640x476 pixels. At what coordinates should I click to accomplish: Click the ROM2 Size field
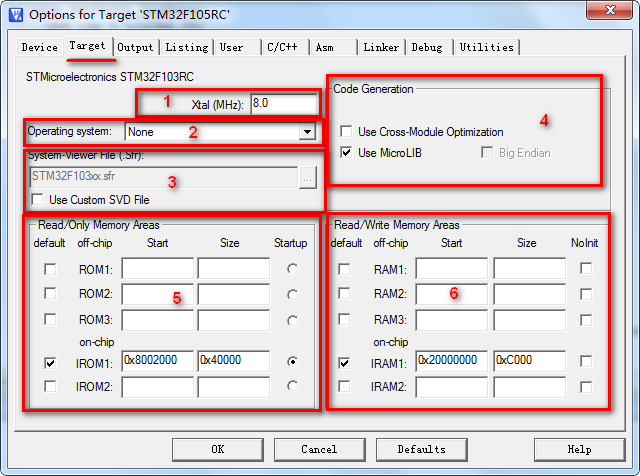point(233,294)
